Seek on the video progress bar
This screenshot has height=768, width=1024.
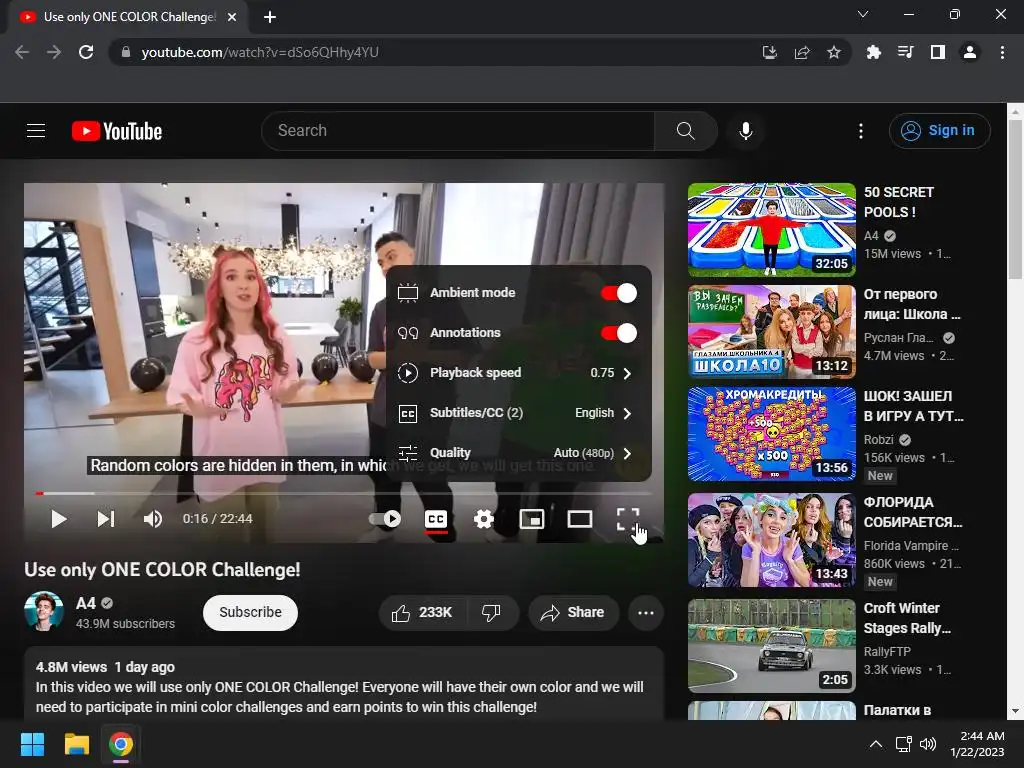click(x=344, y=494)
